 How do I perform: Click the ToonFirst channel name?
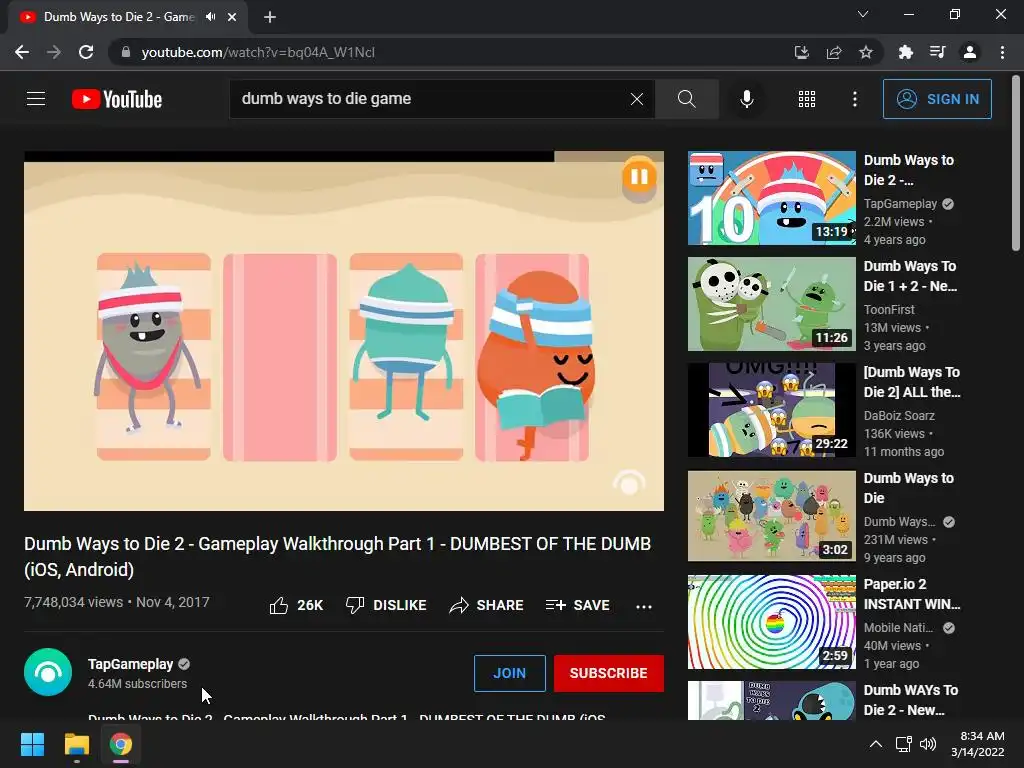click(889, 310)
